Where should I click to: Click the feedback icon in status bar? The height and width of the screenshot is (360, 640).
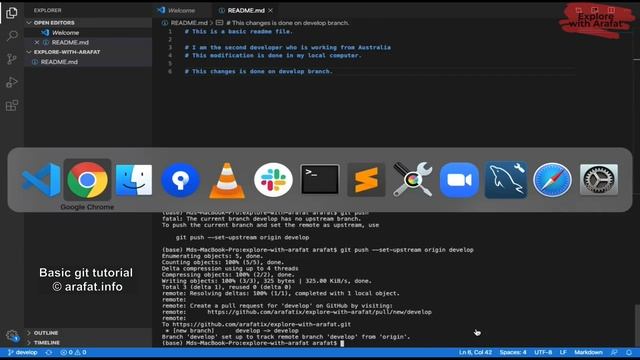(x=614, y=352)
